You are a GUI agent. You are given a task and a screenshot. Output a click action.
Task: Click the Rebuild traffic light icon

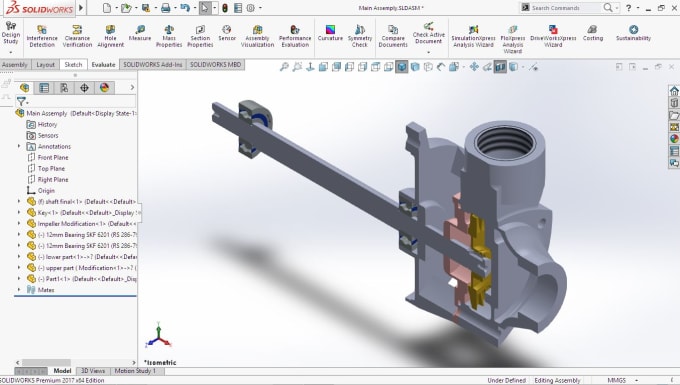[x=225, y=8]
